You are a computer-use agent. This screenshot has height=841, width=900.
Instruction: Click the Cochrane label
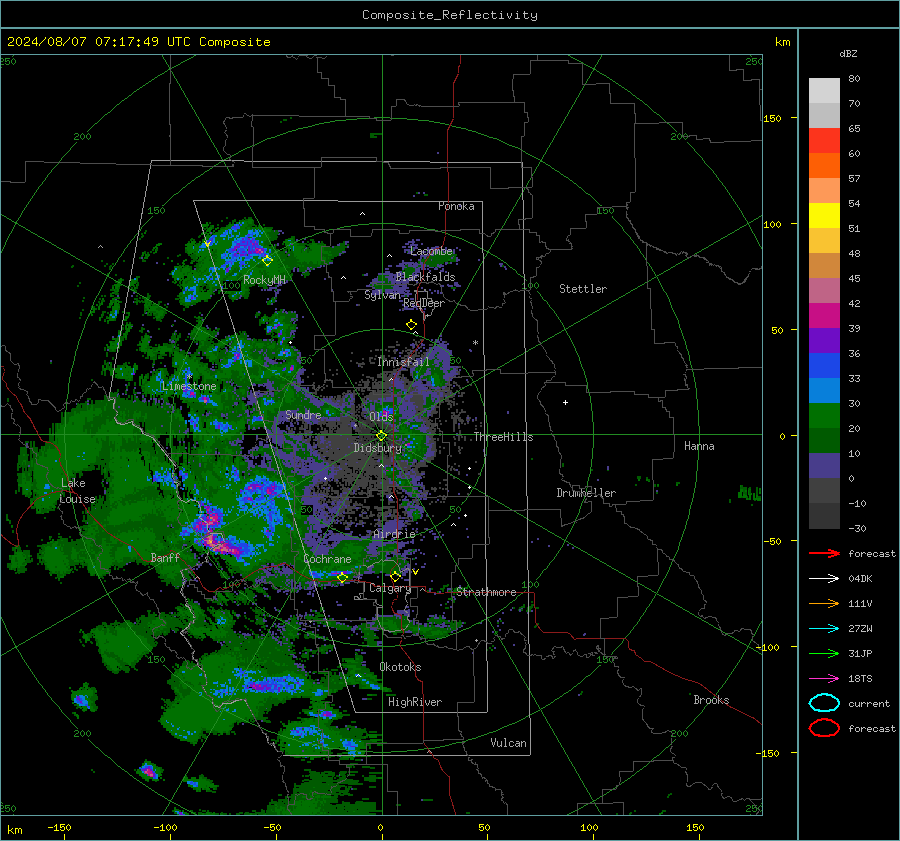pyautogui.click(x=327, y=559)
